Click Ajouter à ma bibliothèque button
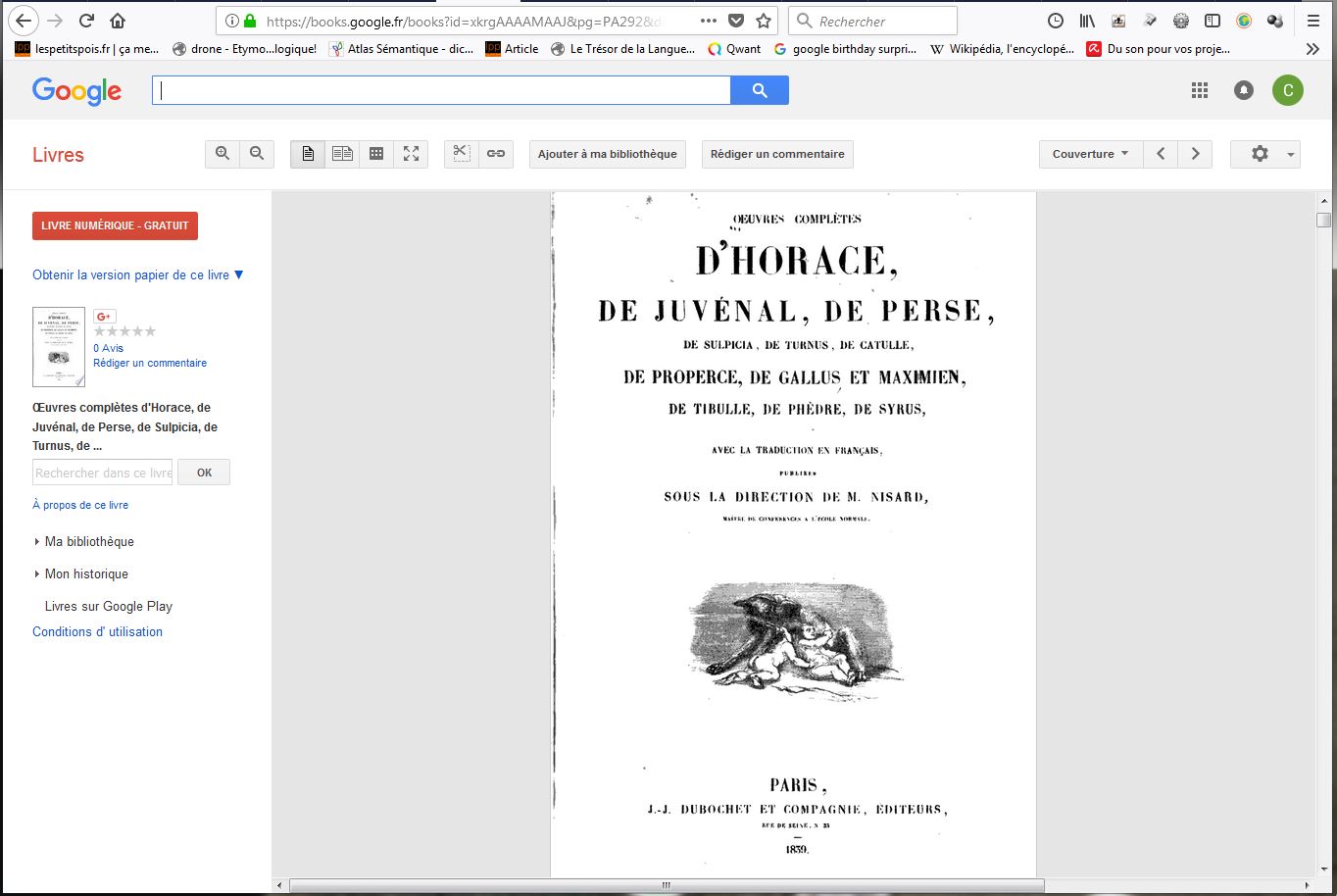Viewport: 1337px width, 896px height. 607,154
